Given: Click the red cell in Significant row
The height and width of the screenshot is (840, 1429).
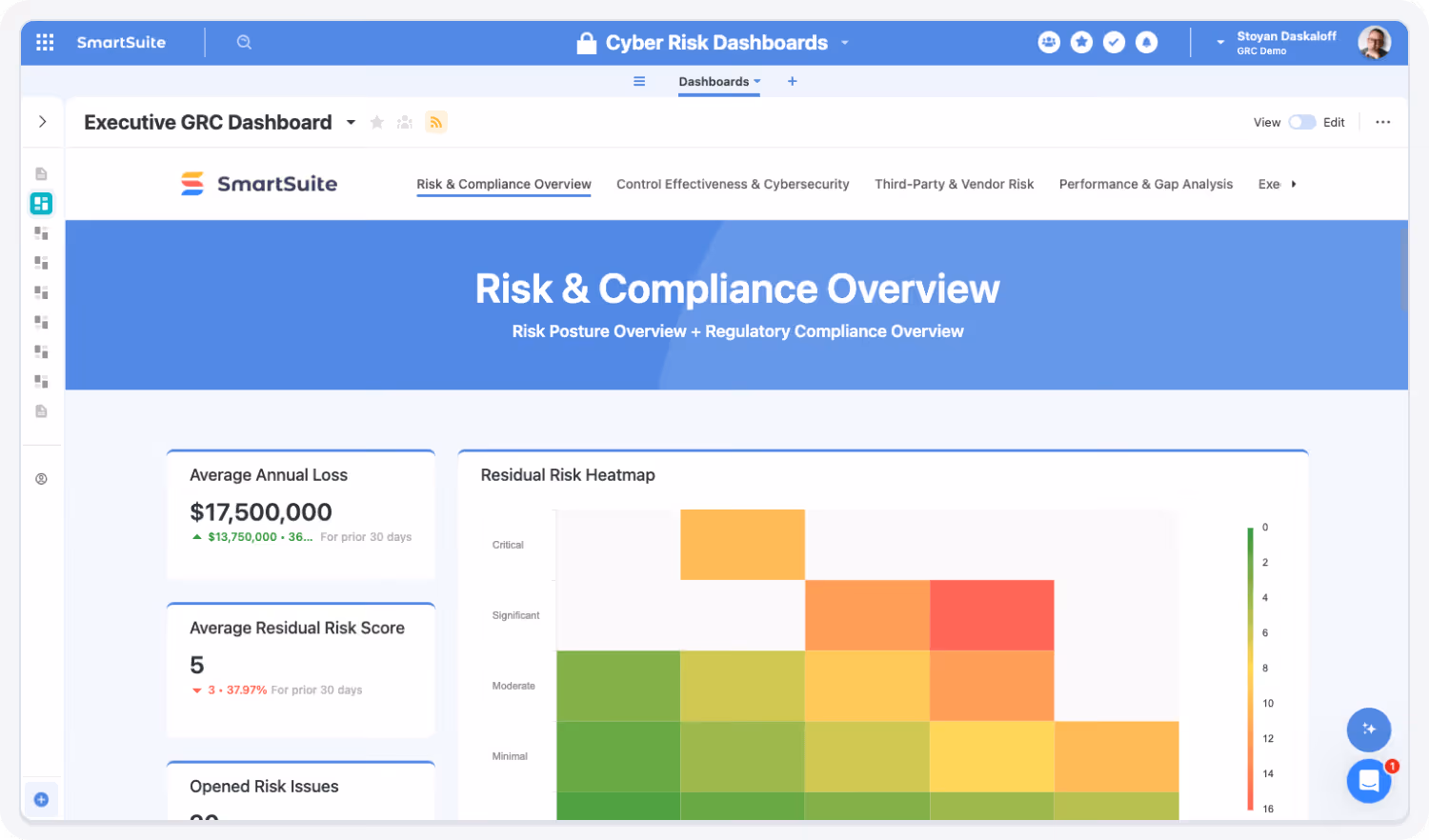Looking at the screenshot, I should point(992,615).
